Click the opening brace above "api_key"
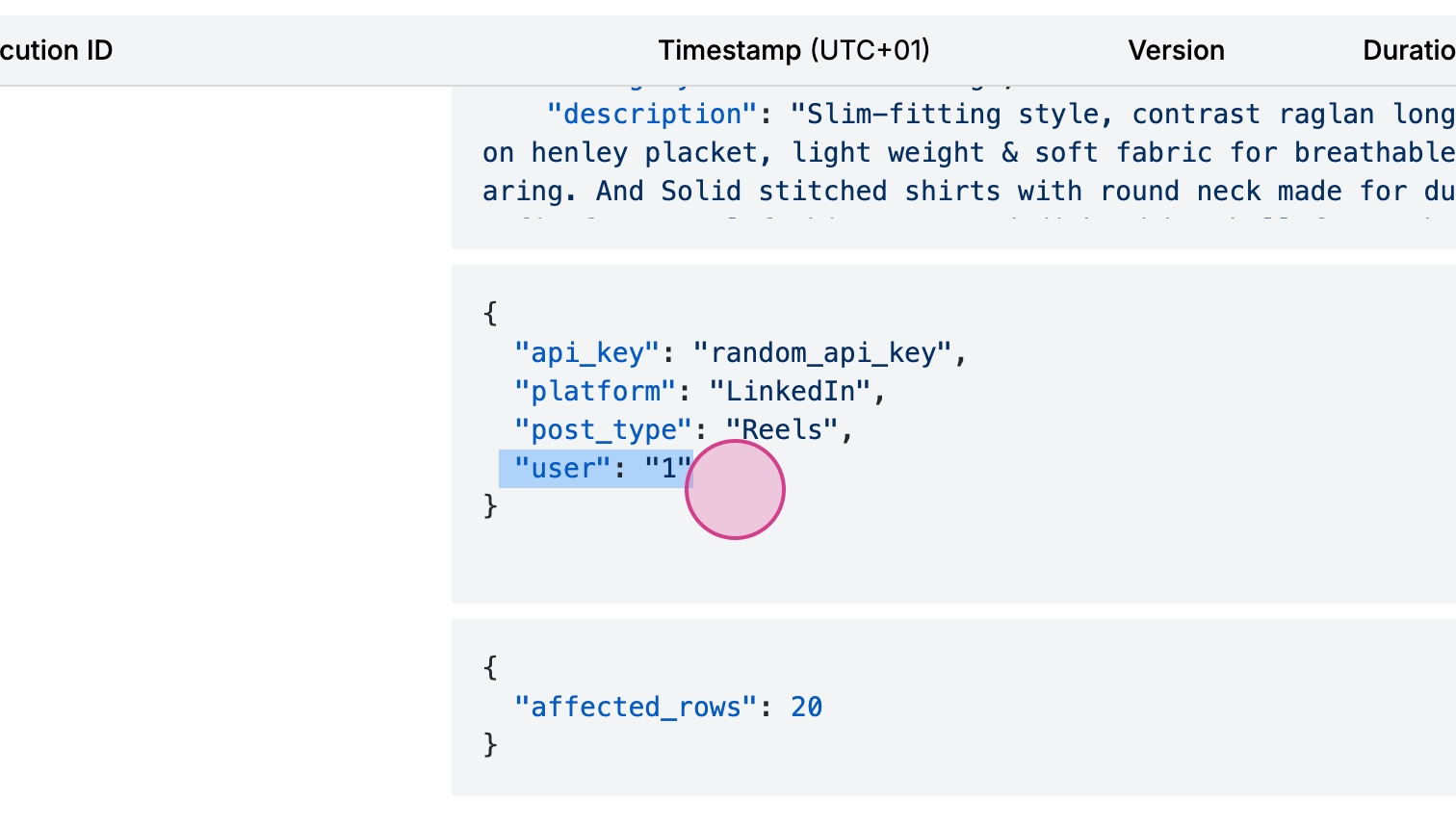Screen dimensions: 1456x825 point(490,313)
